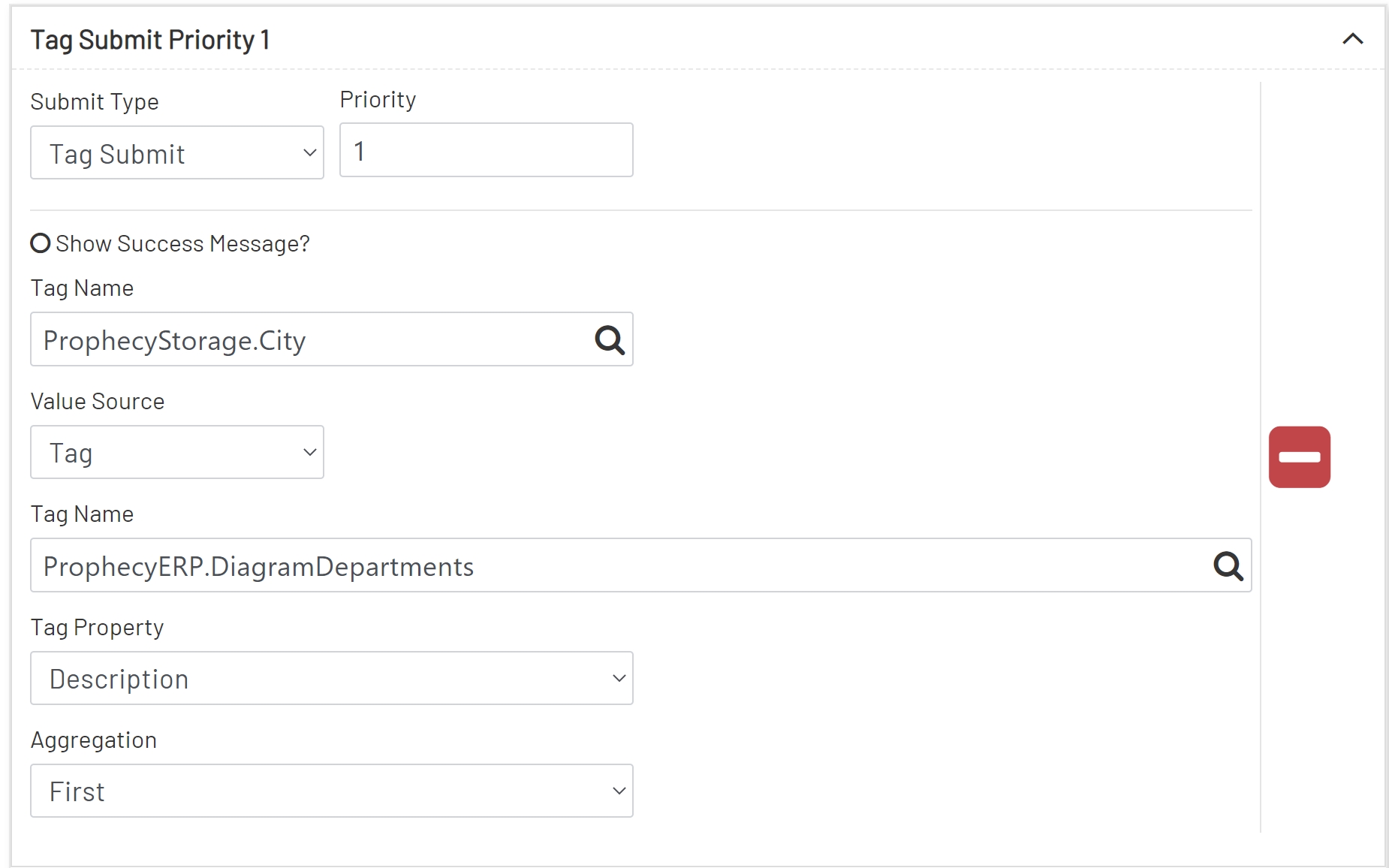The width and height of the screenshot is (1389, 868).
Task: Open the Tag Property dropdown showing Description
Action: point(330,677)
